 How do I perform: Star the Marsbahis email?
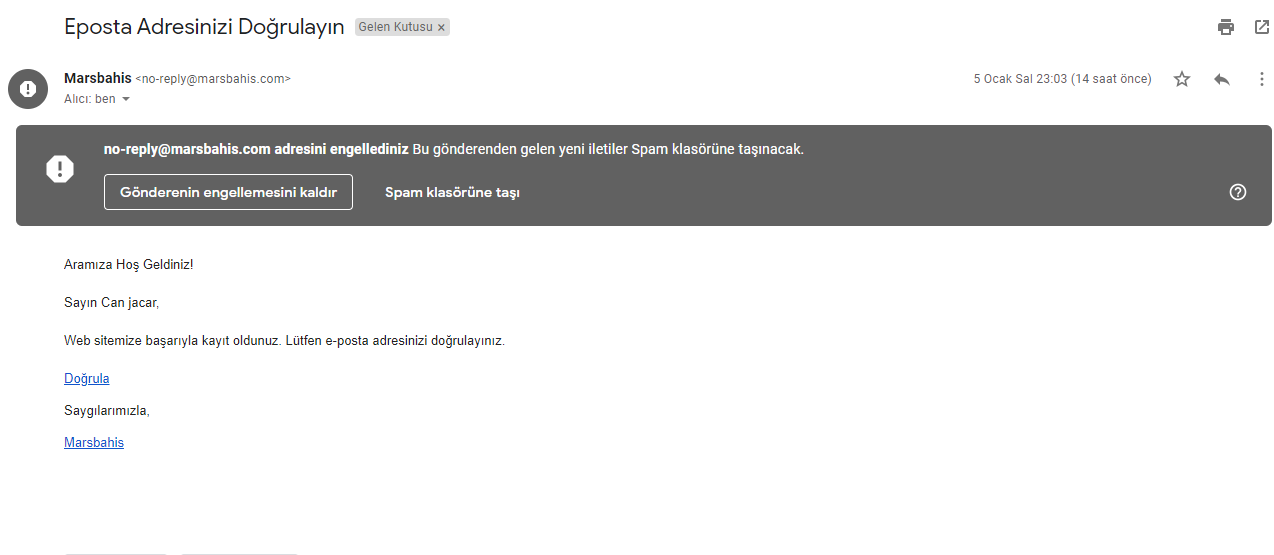pos(1182,79)
